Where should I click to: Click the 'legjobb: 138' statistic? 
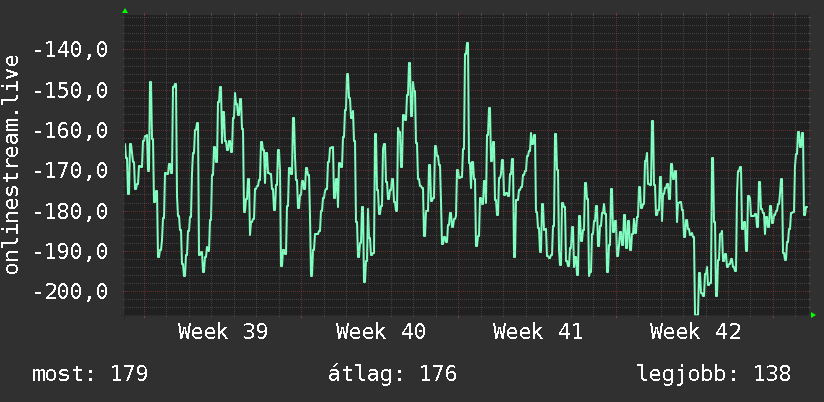pos(714,374)
